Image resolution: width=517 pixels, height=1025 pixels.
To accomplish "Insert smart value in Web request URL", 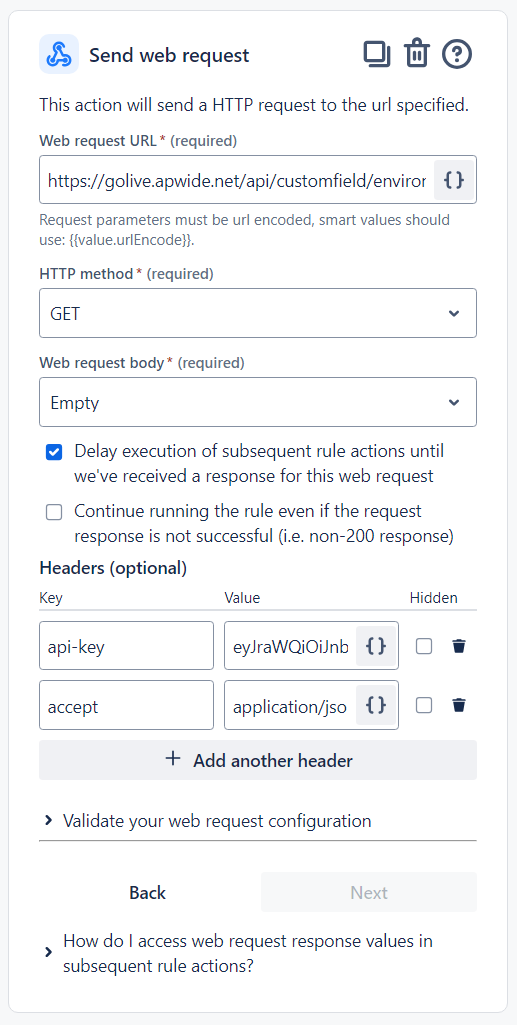I will click(x=454, y=180).
